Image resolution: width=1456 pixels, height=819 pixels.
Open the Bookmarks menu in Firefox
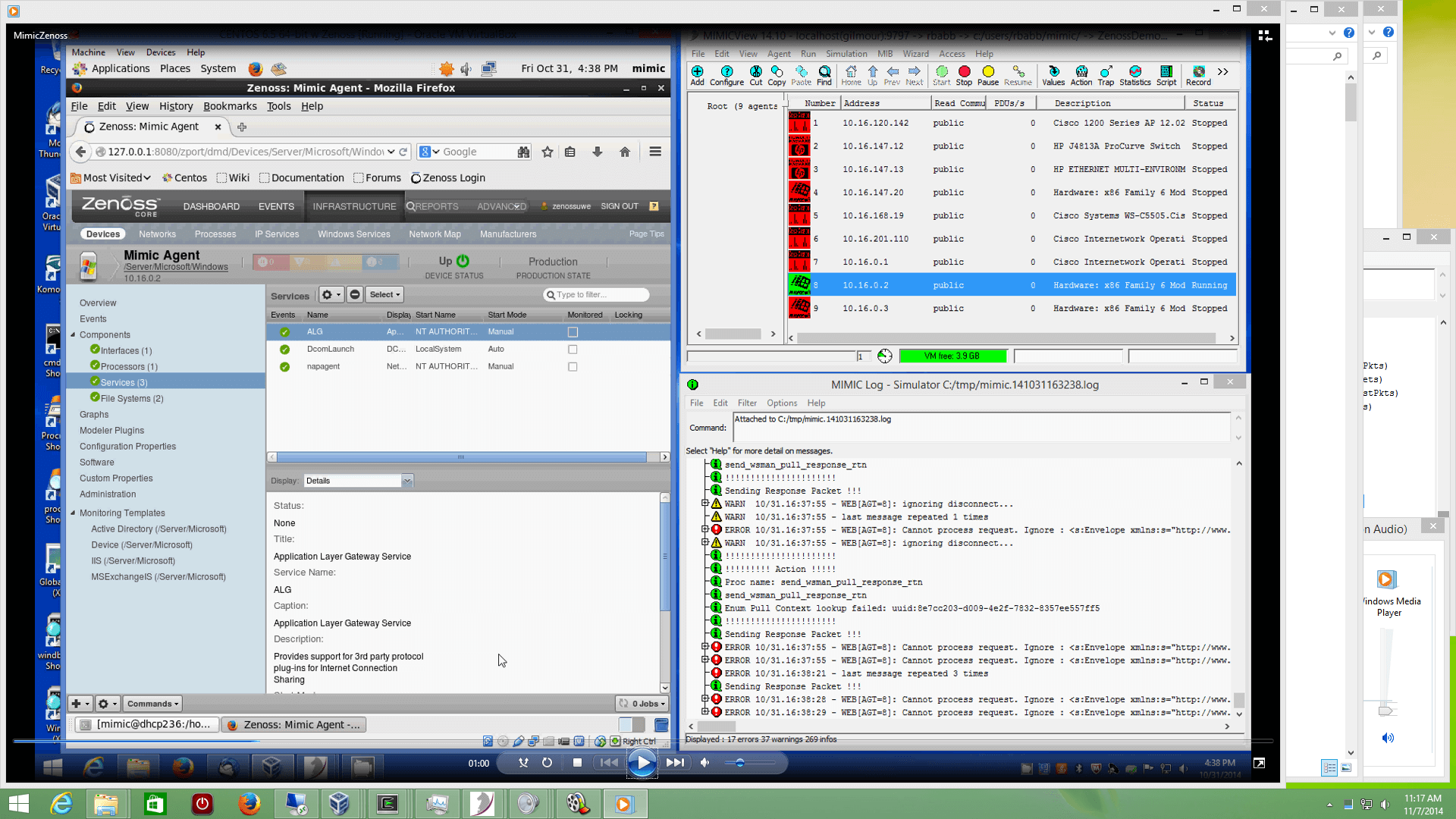pos(230,106)
